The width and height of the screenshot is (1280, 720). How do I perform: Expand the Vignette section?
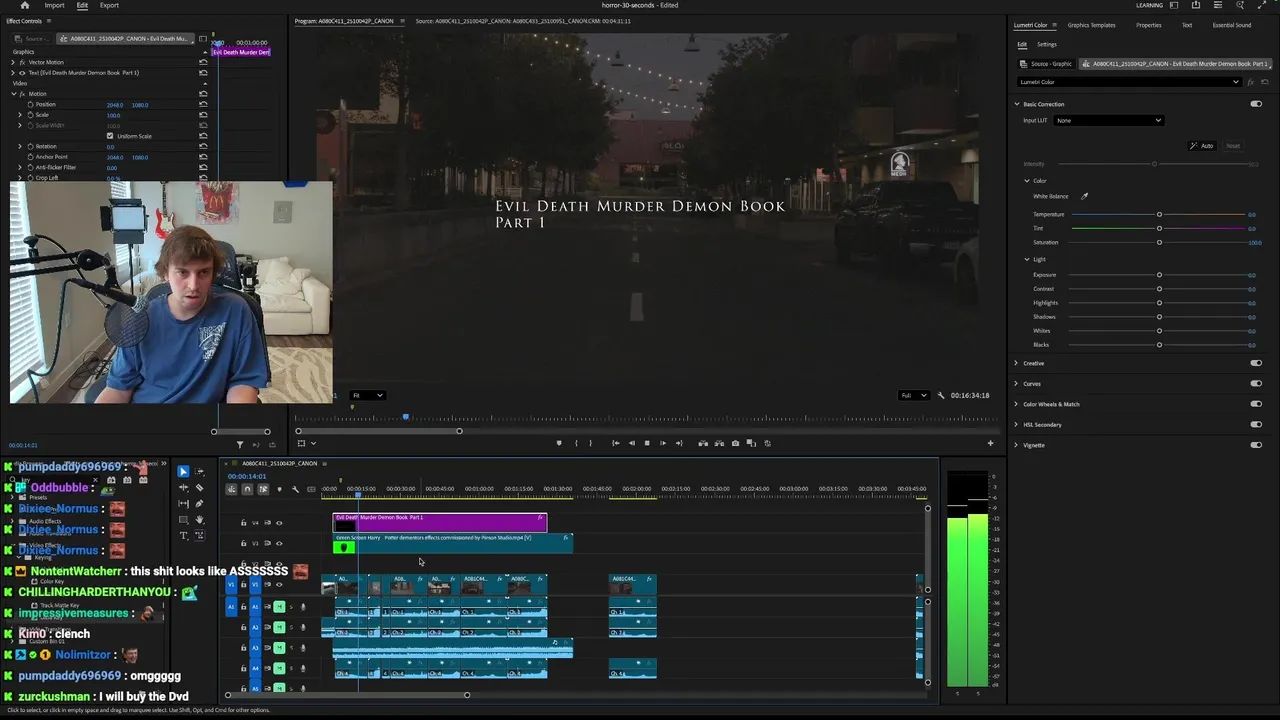[x=1016, y=445]
